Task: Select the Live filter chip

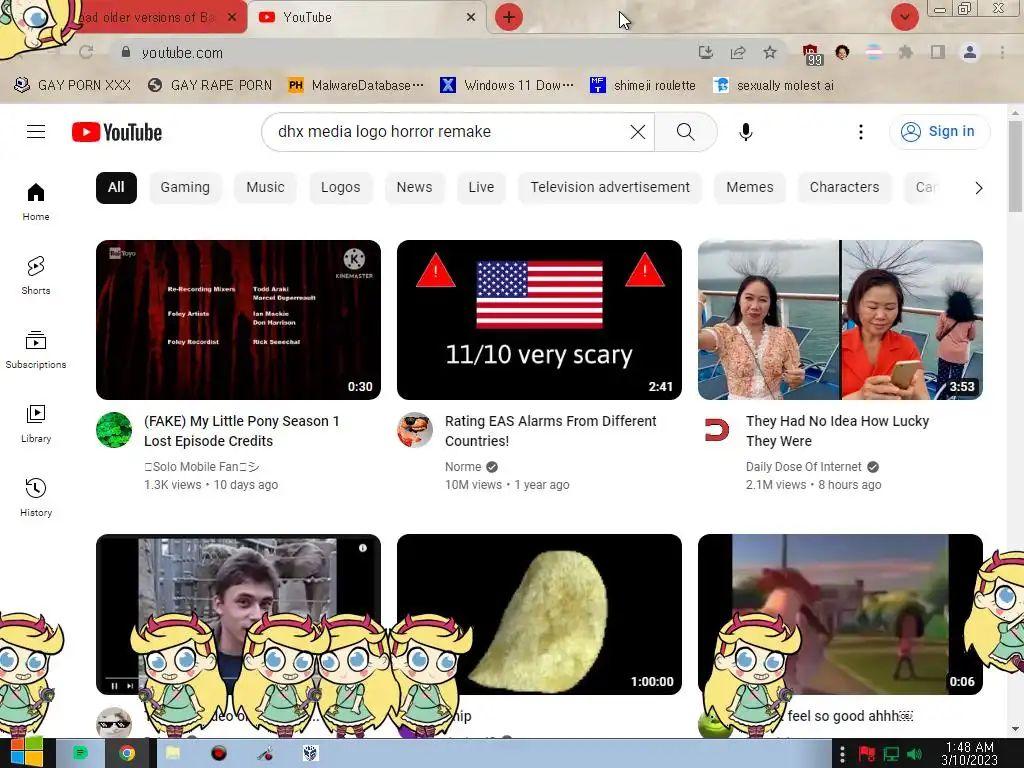Action: pyautogui.click(x=481, y=187)
